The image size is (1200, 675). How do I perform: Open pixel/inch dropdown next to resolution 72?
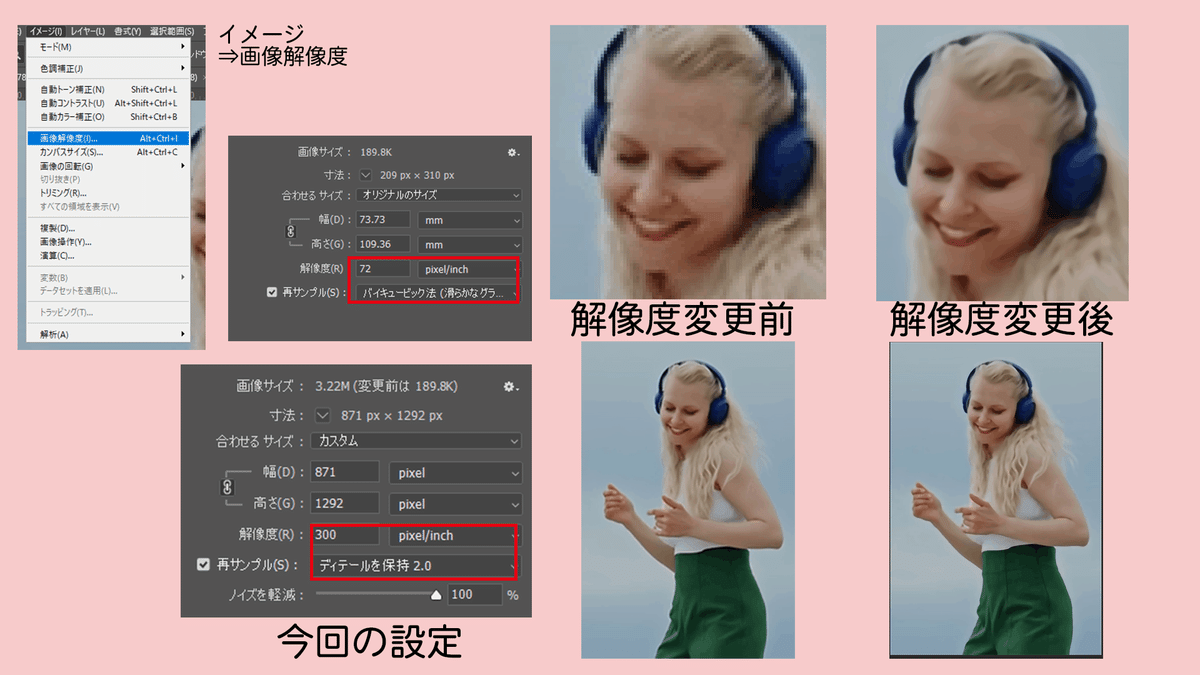tap(469, 269)
